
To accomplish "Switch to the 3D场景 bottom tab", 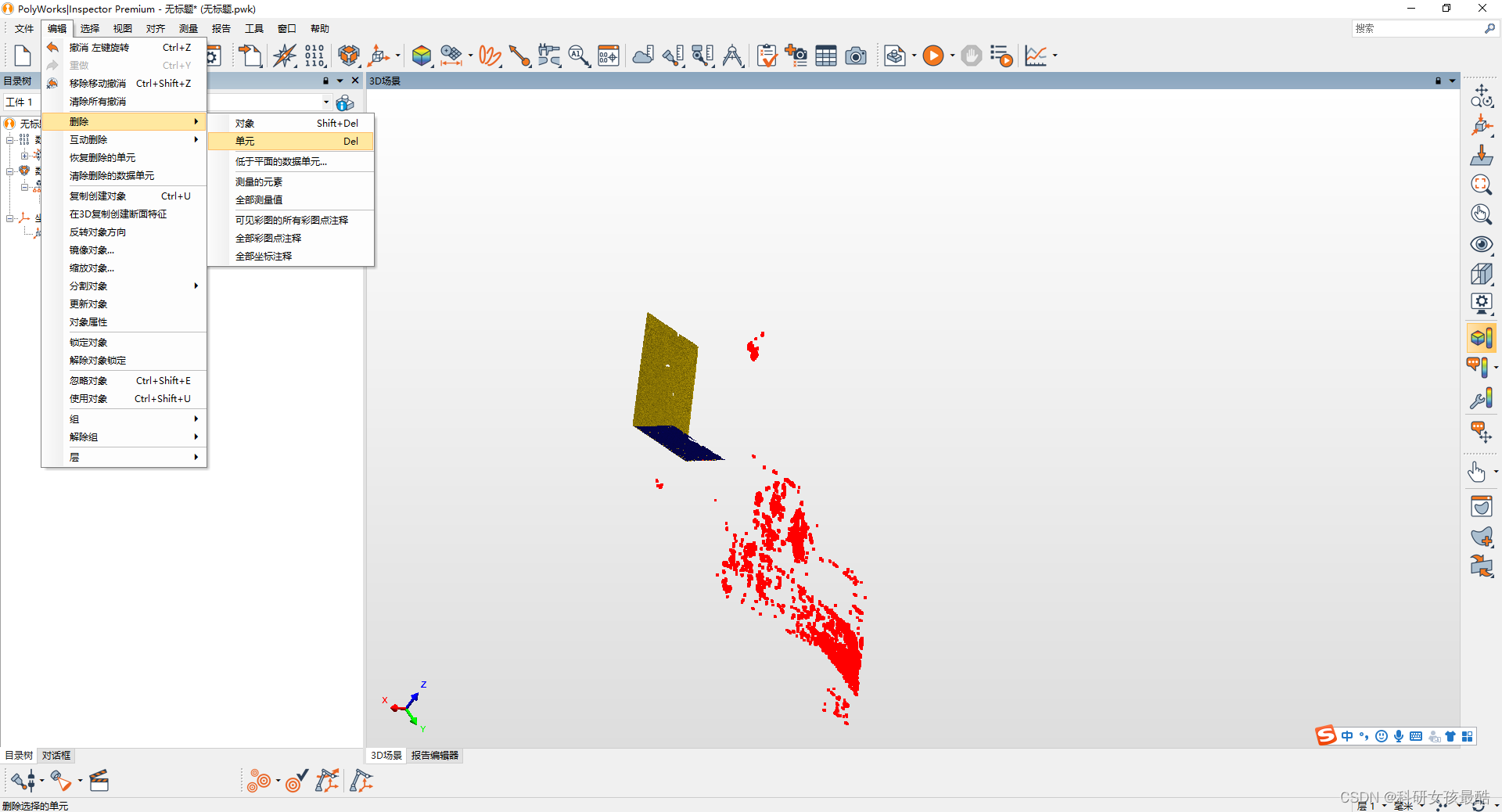I will point(386,756).
